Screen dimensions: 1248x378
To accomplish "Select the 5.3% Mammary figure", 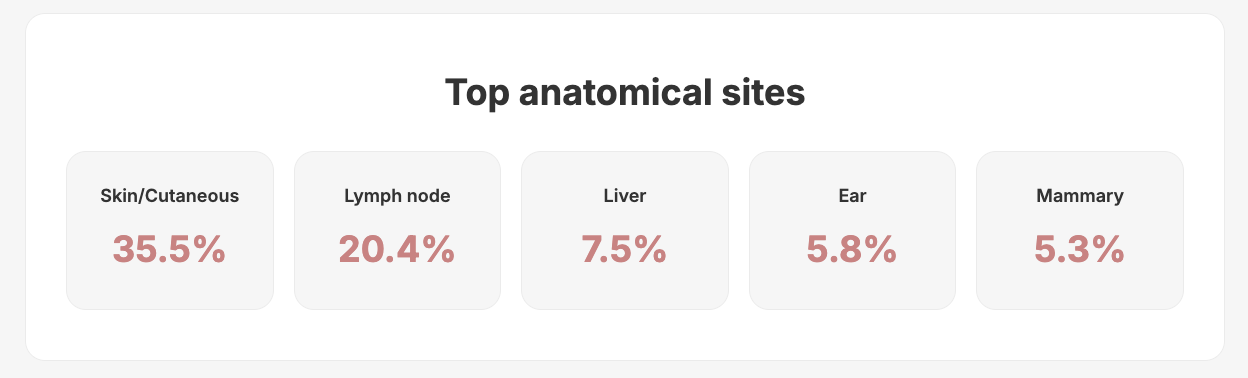I will coord(1080,249).
